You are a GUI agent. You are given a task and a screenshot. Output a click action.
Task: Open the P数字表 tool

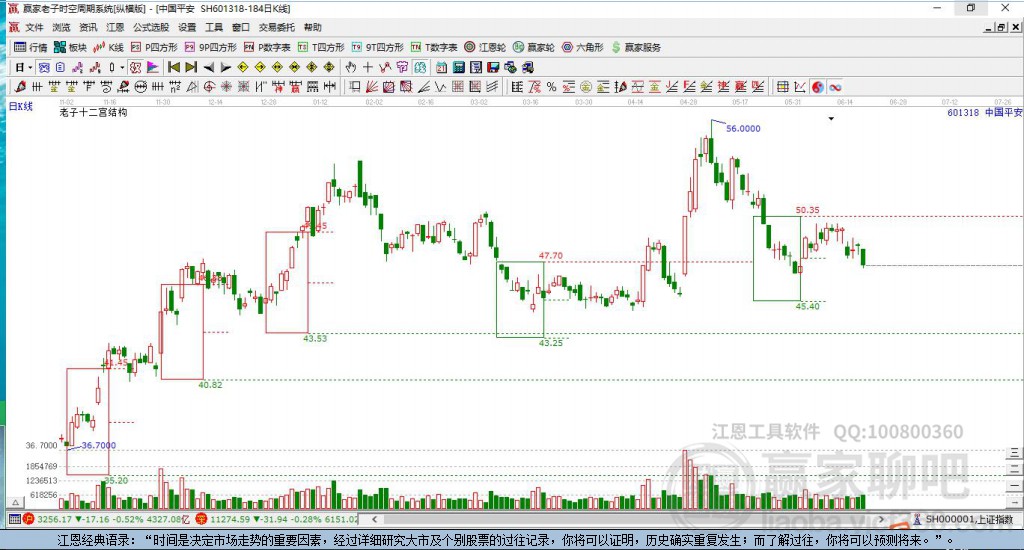(x=267, y=47)
